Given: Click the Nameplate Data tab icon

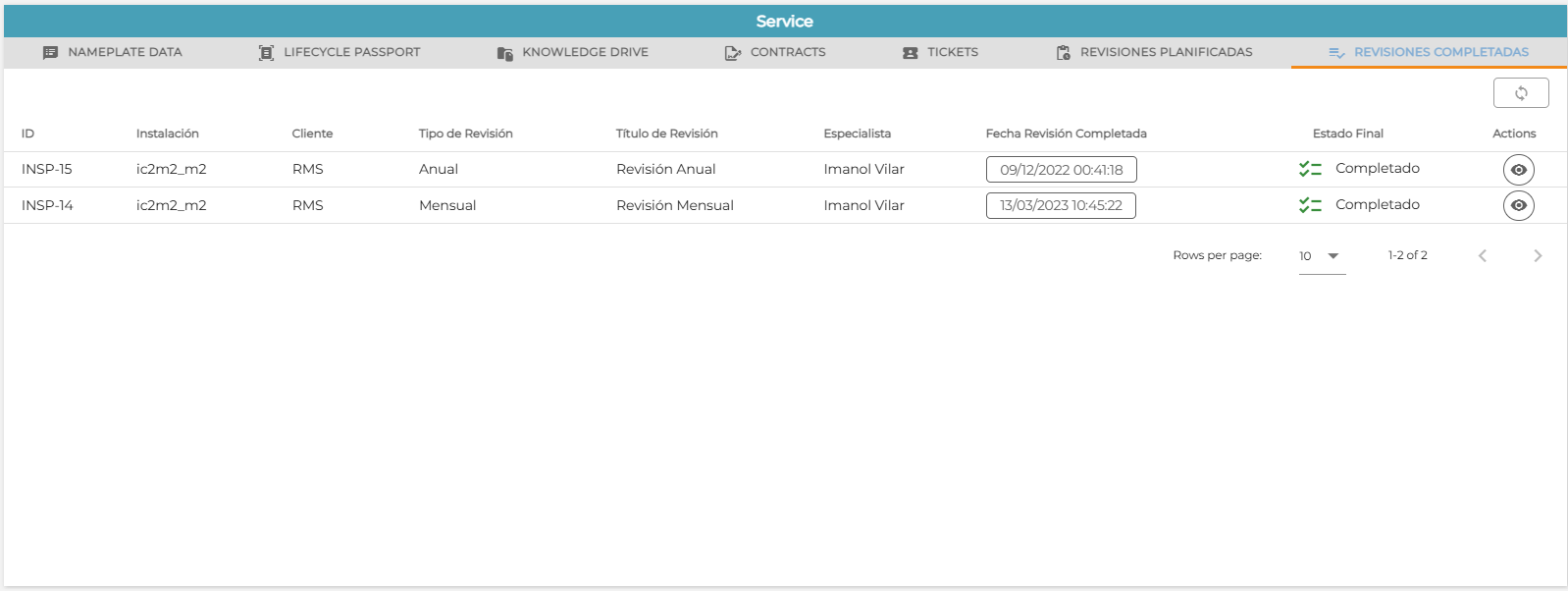Looking at the screenshot, I should [50, 53].
